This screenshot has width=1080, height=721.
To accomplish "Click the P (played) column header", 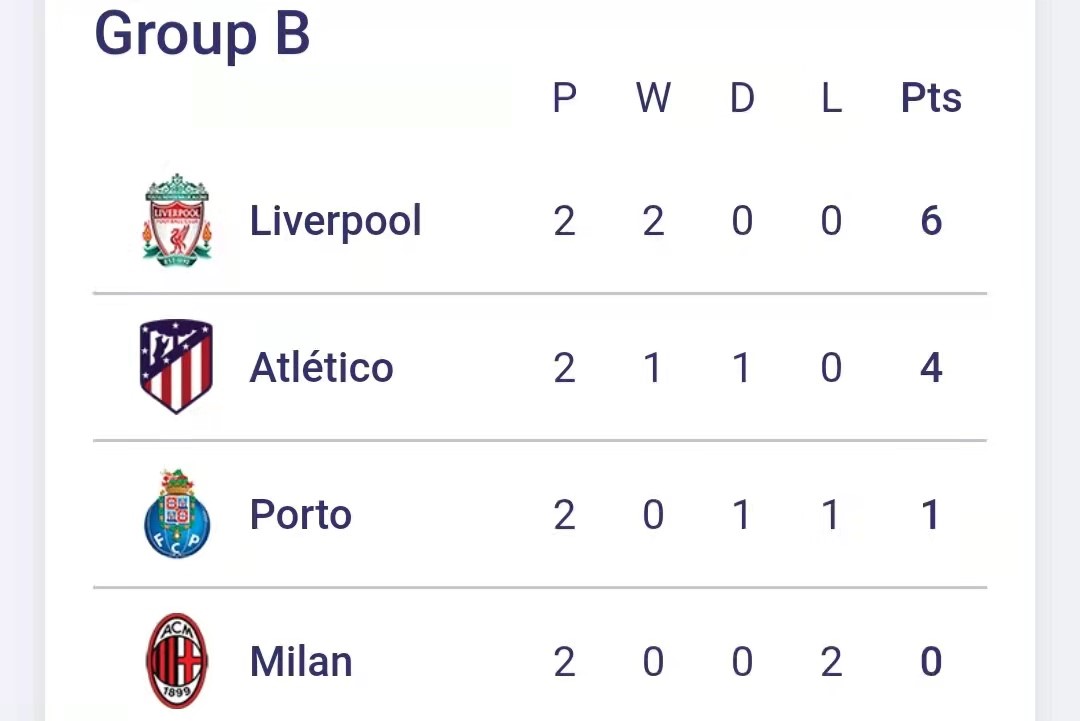I will [564, 98].
